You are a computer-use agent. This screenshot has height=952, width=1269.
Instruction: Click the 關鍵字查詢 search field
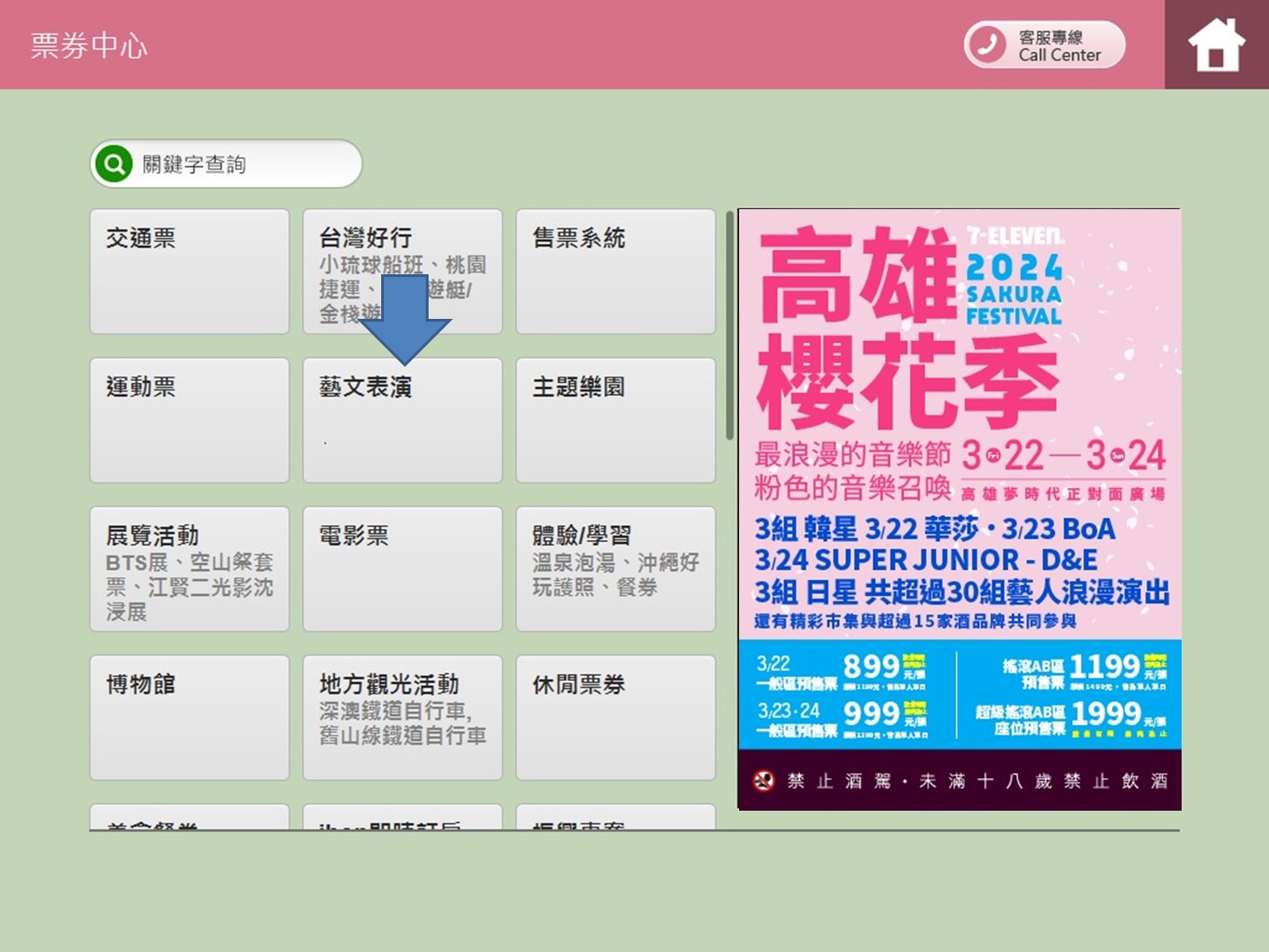click(x=246, y=165)
